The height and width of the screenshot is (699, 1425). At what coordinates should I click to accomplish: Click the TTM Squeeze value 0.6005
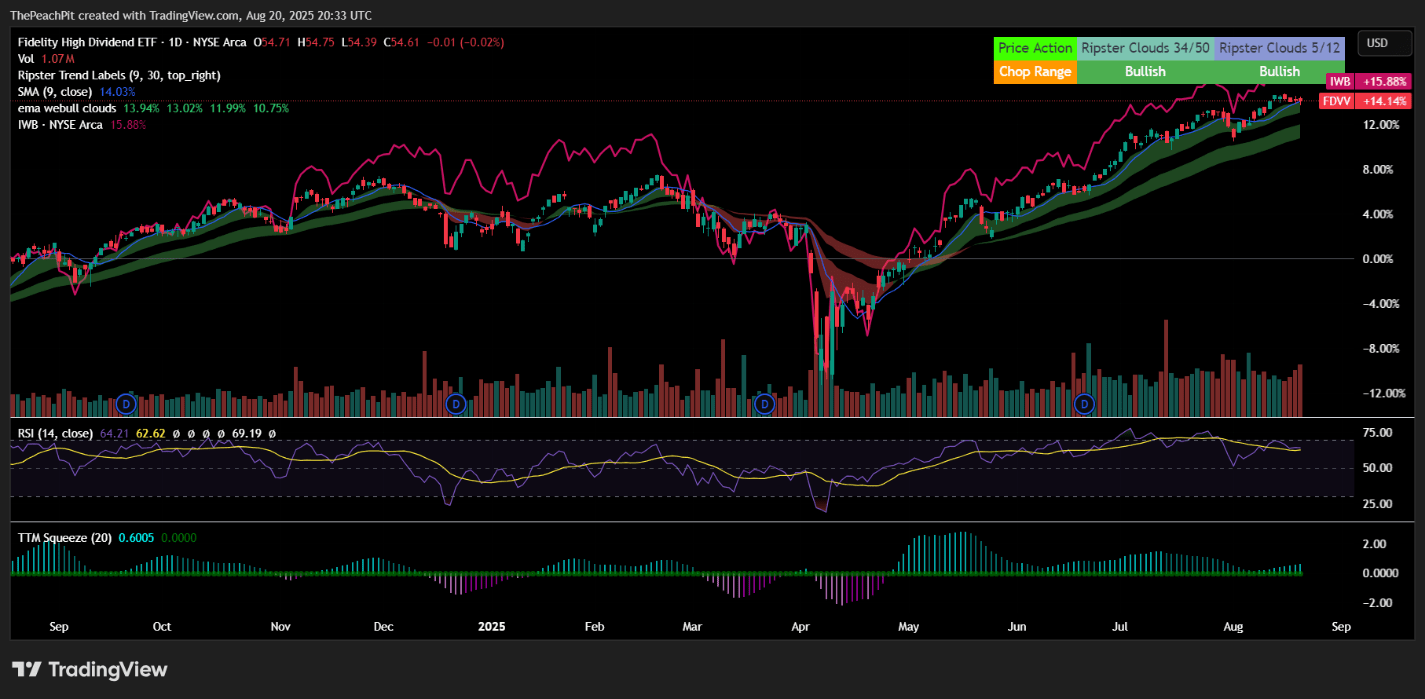click(136, 537)
